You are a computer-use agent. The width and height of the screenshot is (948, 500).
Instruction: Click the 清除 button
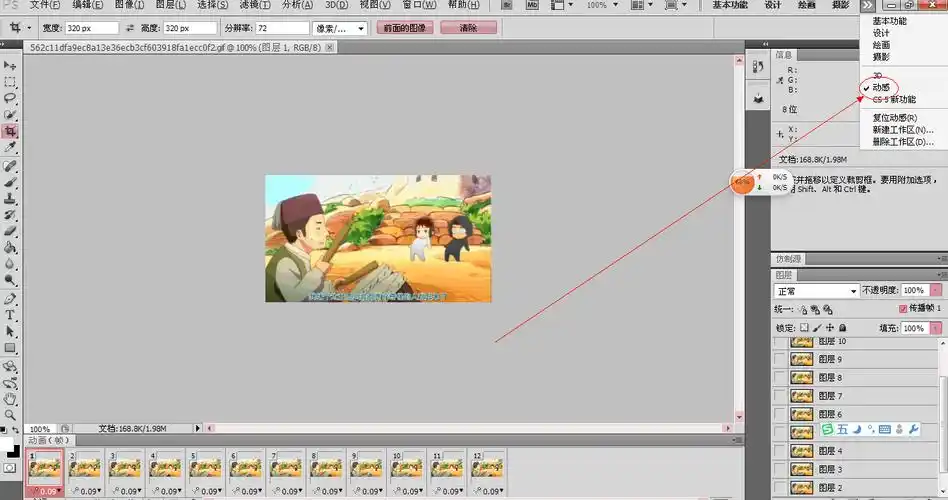pyautogui.click(x=467, y=29)
